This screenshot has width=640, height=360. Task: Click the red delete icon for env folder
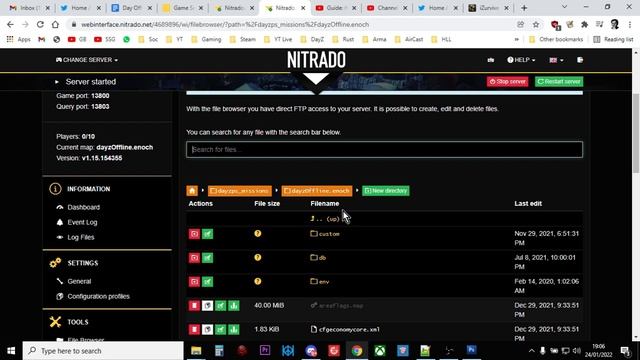tap(194, 282)
